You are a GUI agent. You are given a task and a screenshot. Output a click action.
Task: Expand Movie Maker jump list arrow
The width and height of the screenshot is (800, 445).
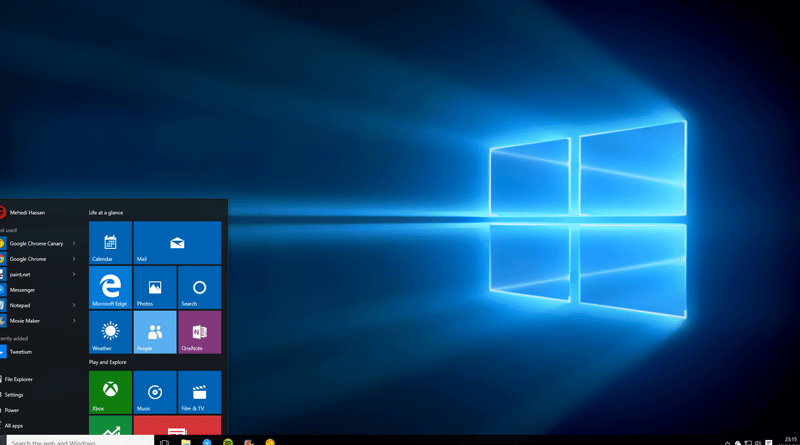click(74, 320)
